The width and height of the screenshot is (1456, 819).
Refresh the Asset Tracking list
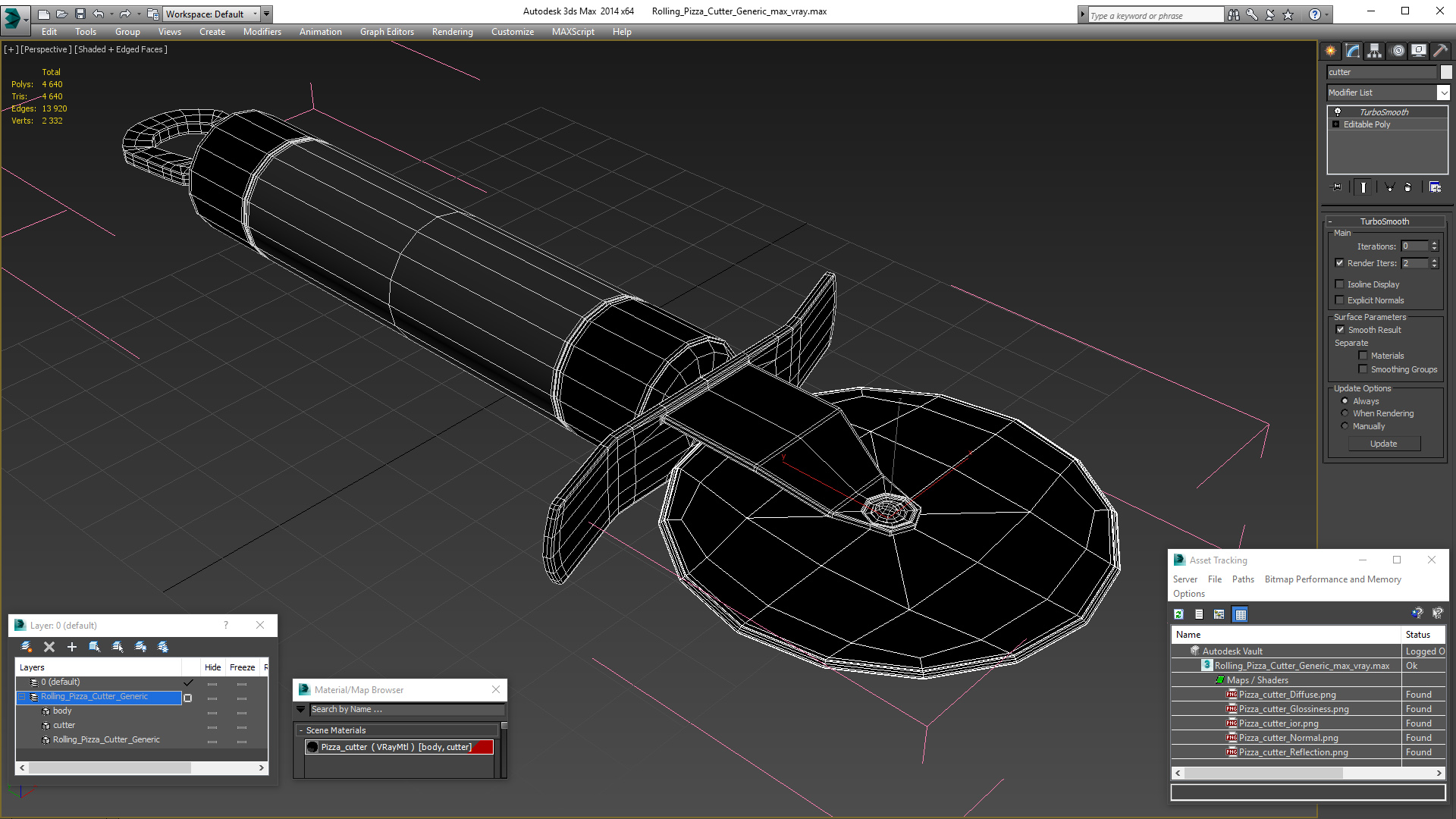coord(1178,614)
